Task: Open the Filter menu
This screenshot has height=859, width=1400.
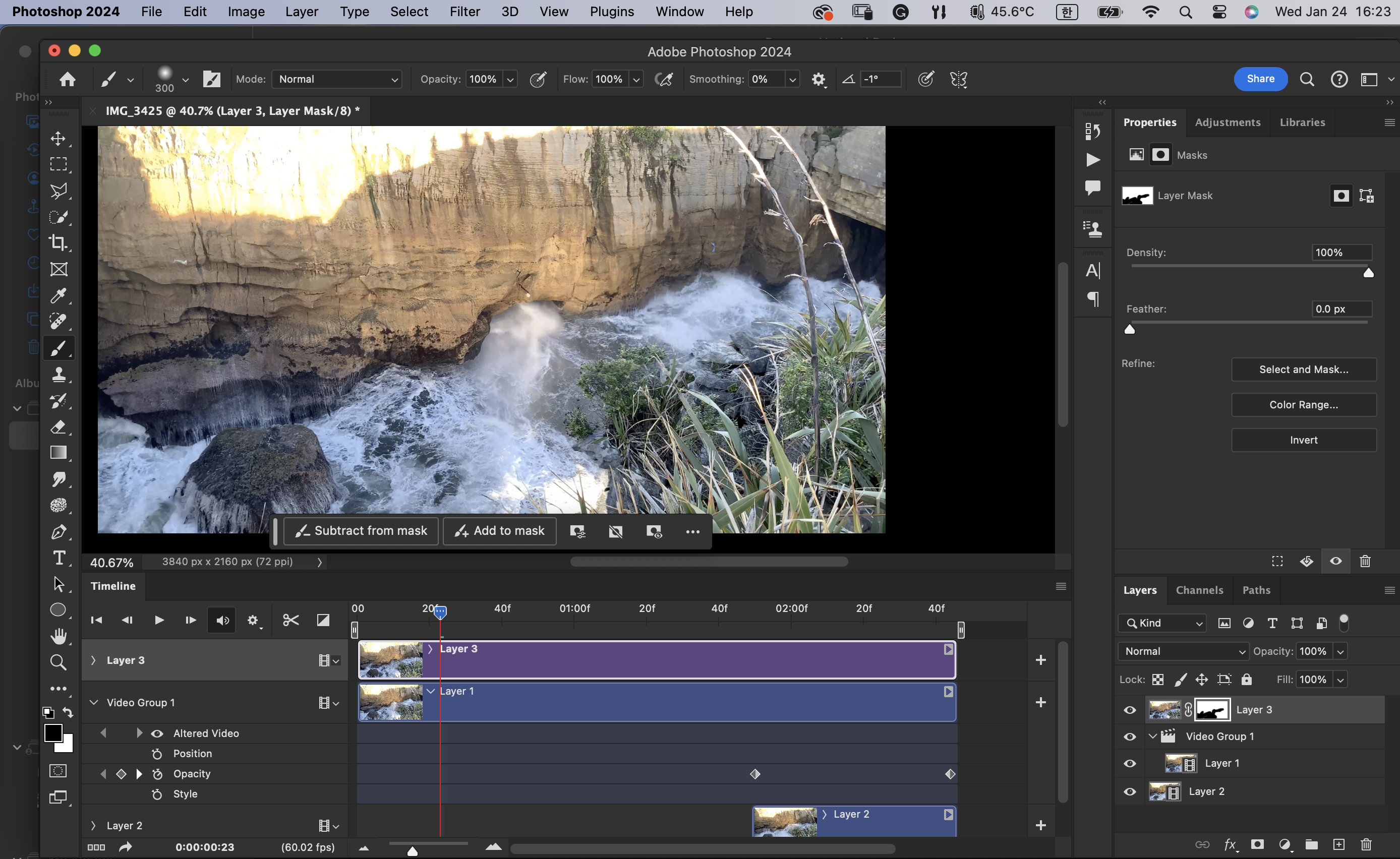Action: point(464,12)
